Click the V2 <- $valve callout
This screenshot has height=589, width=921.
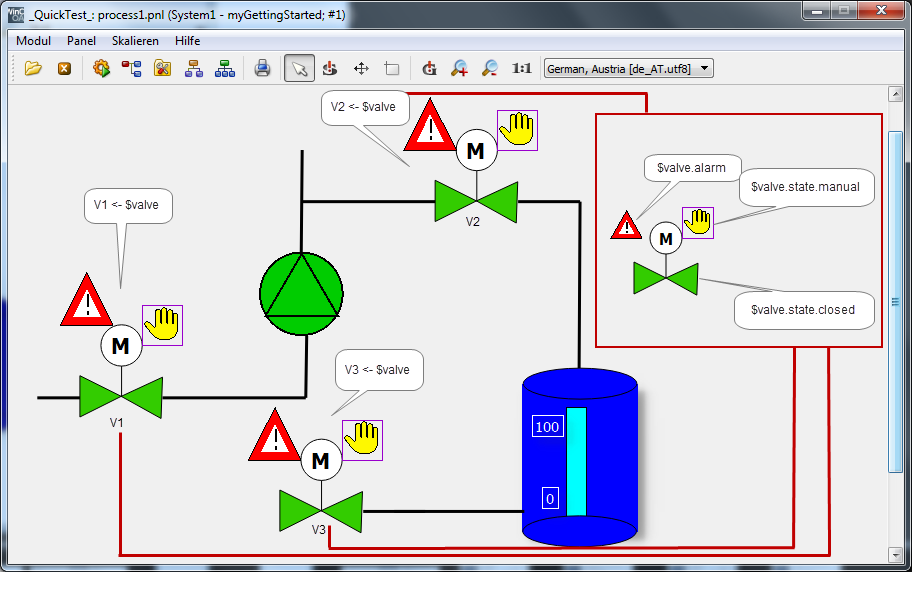click(x=364, y=107)
